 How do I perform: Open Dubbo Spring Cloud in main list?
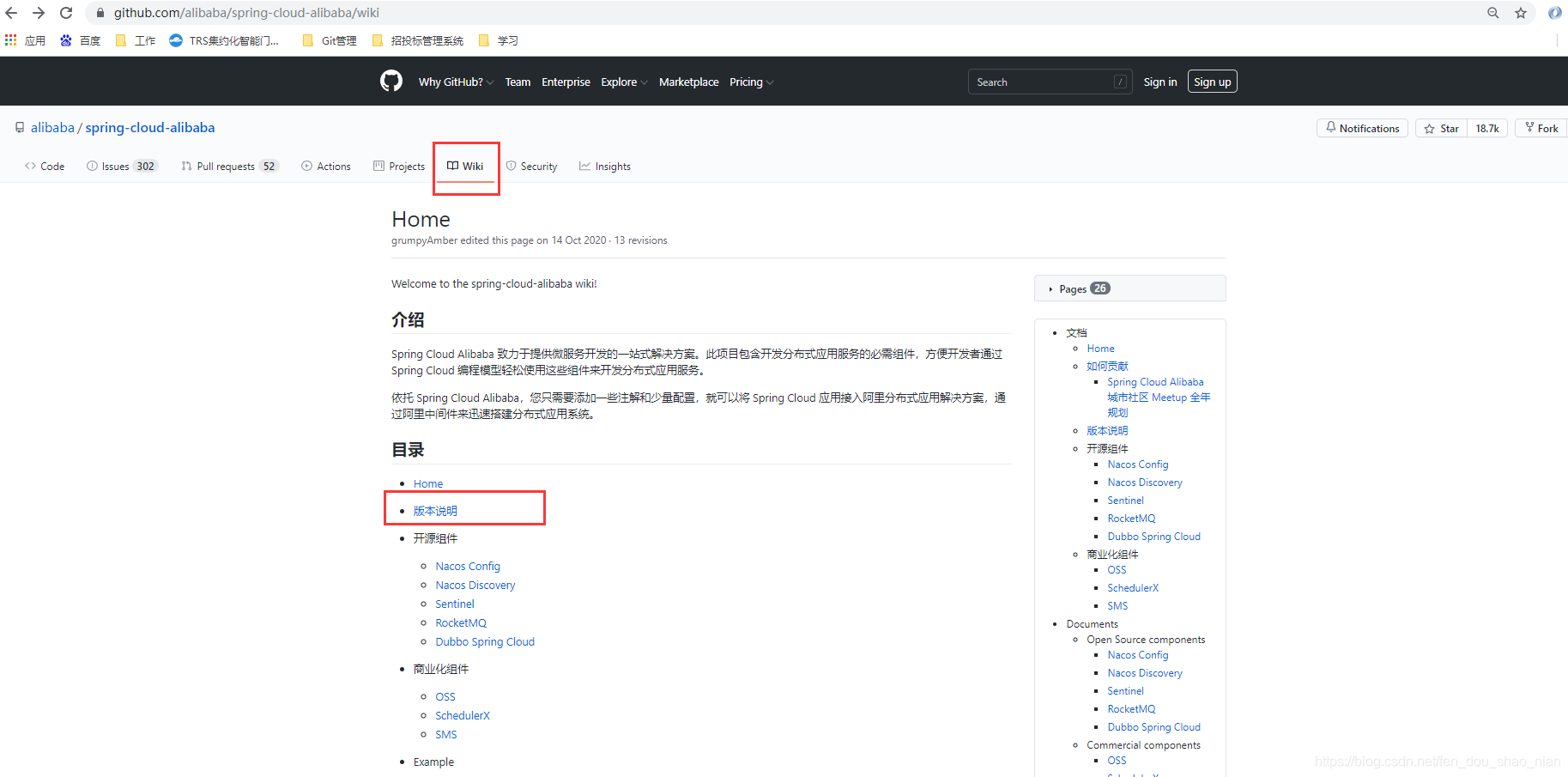pos(485,642)
